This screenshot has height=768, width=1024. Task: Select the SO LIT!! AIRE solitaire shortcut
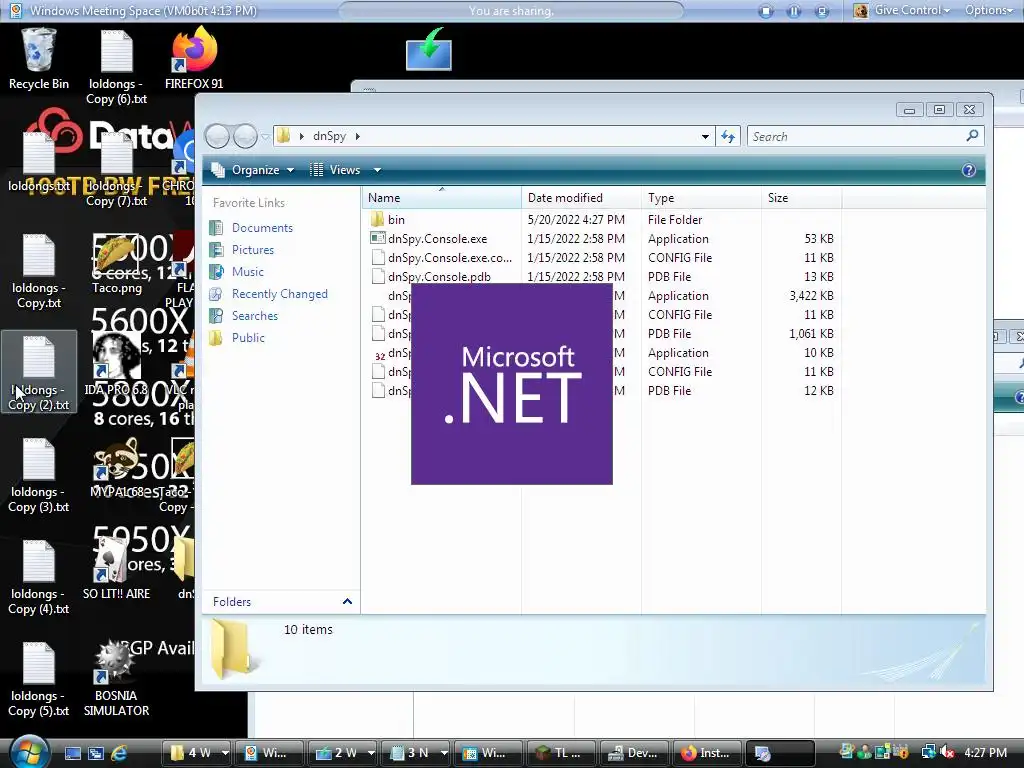[x=116, y=569]
